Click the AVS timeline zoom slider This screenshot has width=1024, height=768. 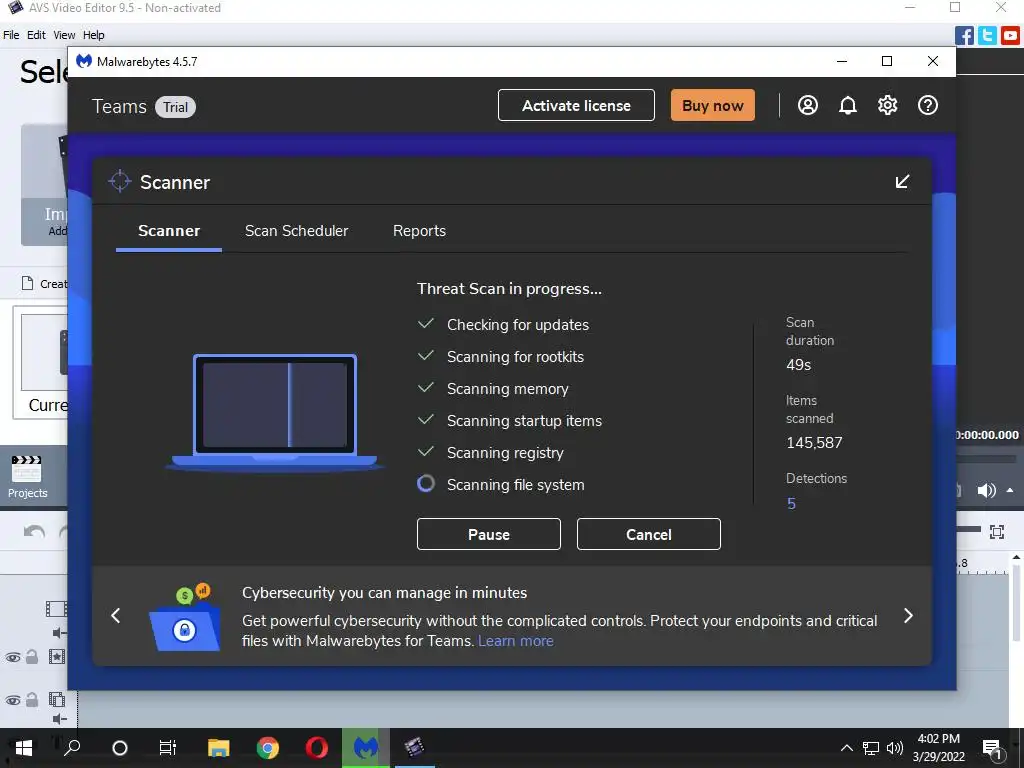point(969,530)
